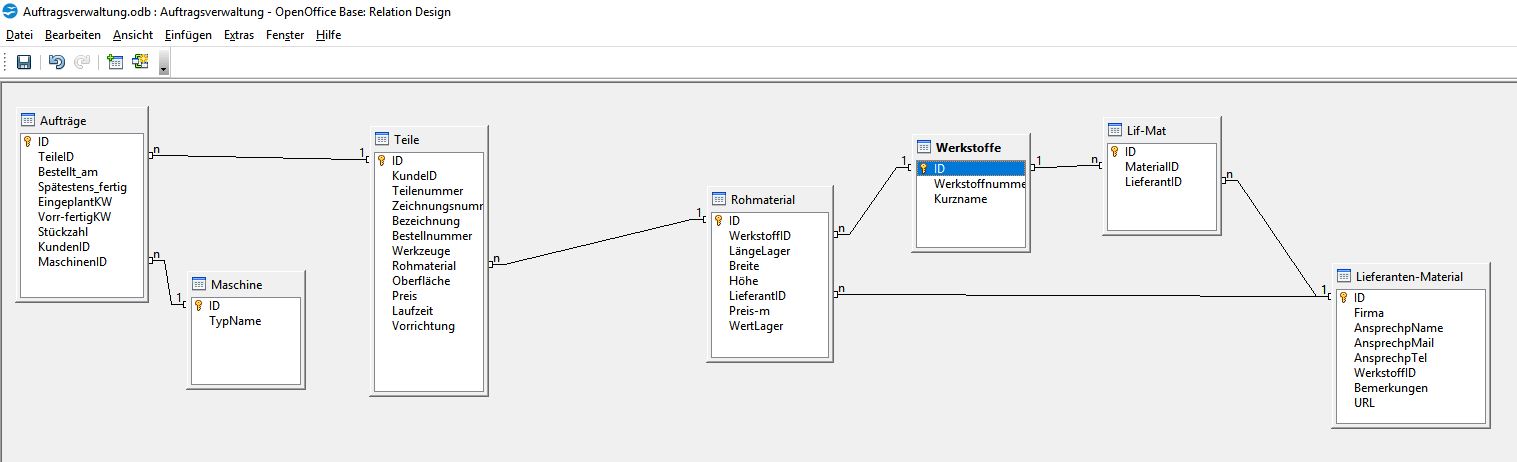The height and width of the screenshot is (462, 1517).
Task: Open the Einfügen menu
Action: click(x=188, y=35)
